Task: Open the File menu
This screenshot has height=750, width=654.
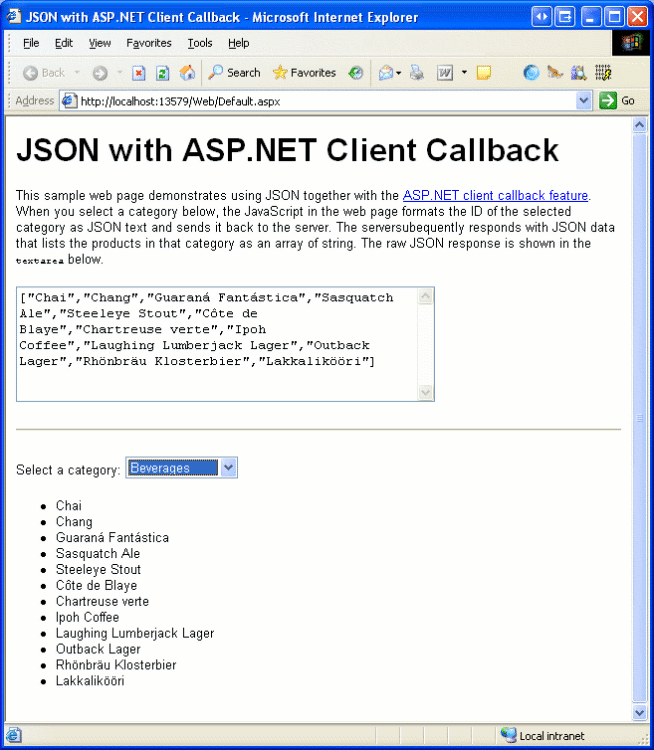Action: click(31, 43)
